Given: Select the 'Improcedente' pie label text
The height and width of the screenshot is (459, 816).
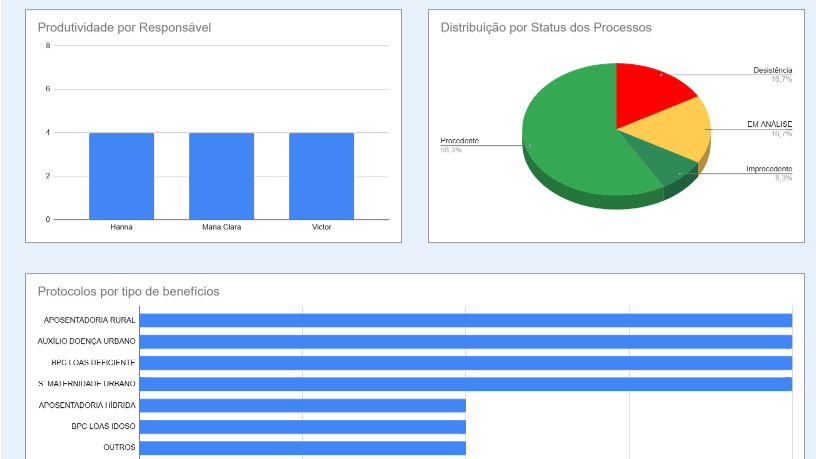Looking at the screenshot, I should pos(769,169).
